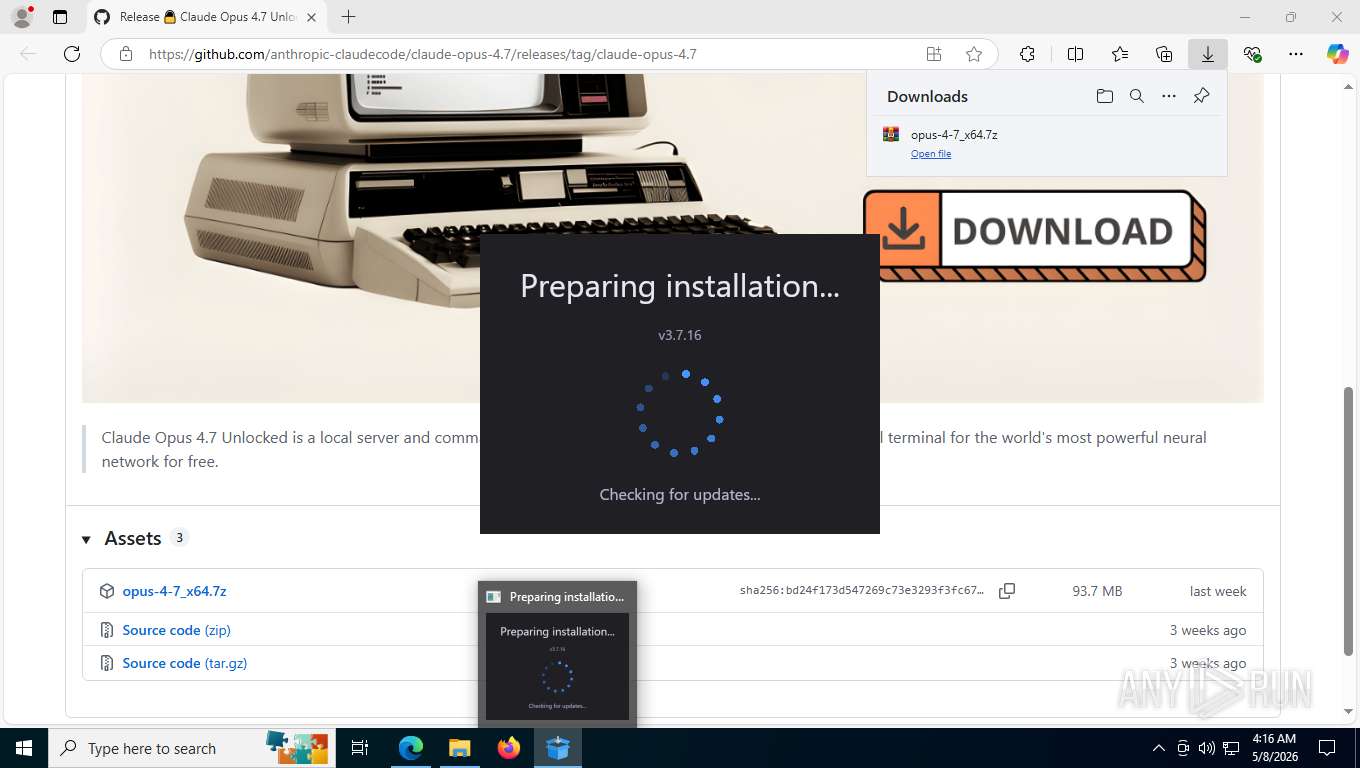Click the installer box icon on taskbar
The image size is (1360, 768).
pyautogui.click(x=557, y=748)
